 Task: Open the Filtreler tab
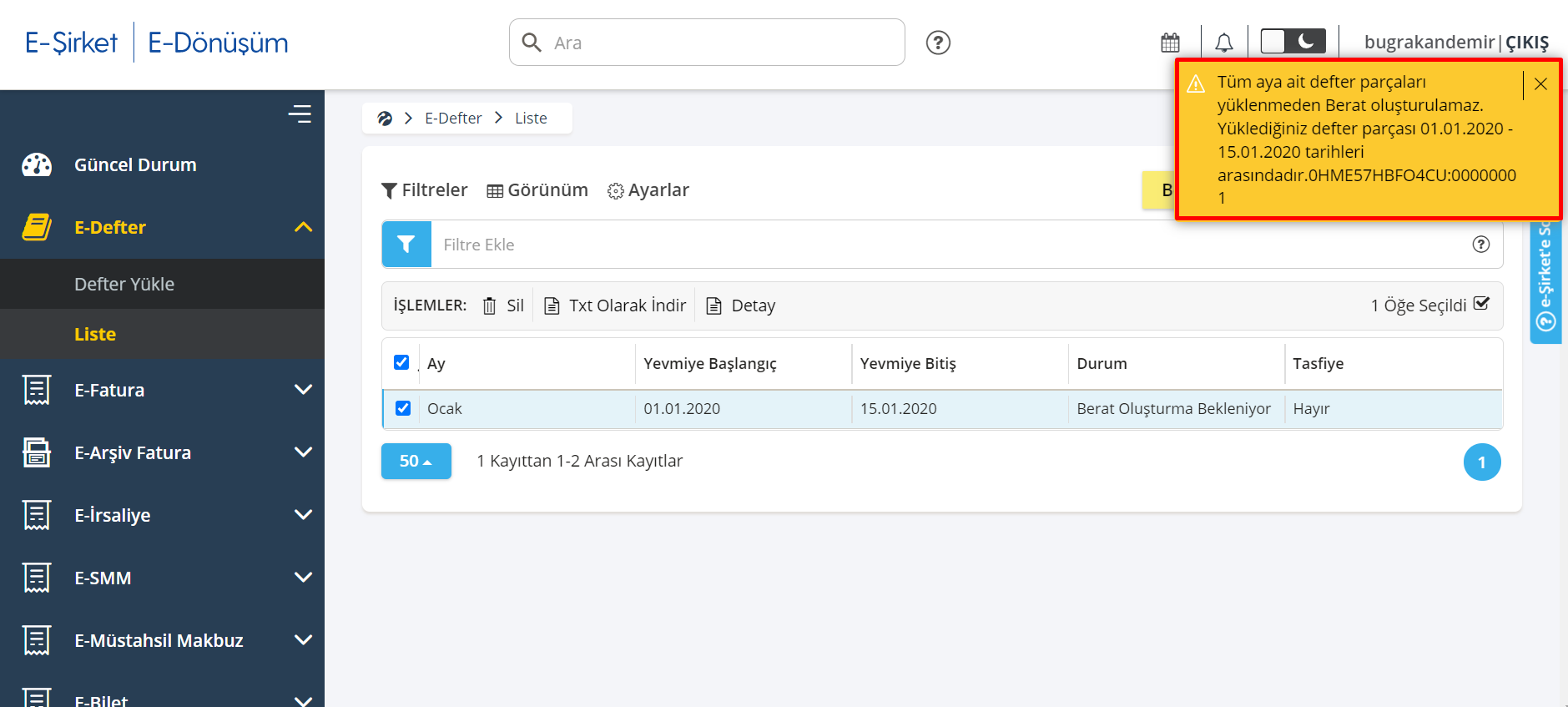[424, 190]
